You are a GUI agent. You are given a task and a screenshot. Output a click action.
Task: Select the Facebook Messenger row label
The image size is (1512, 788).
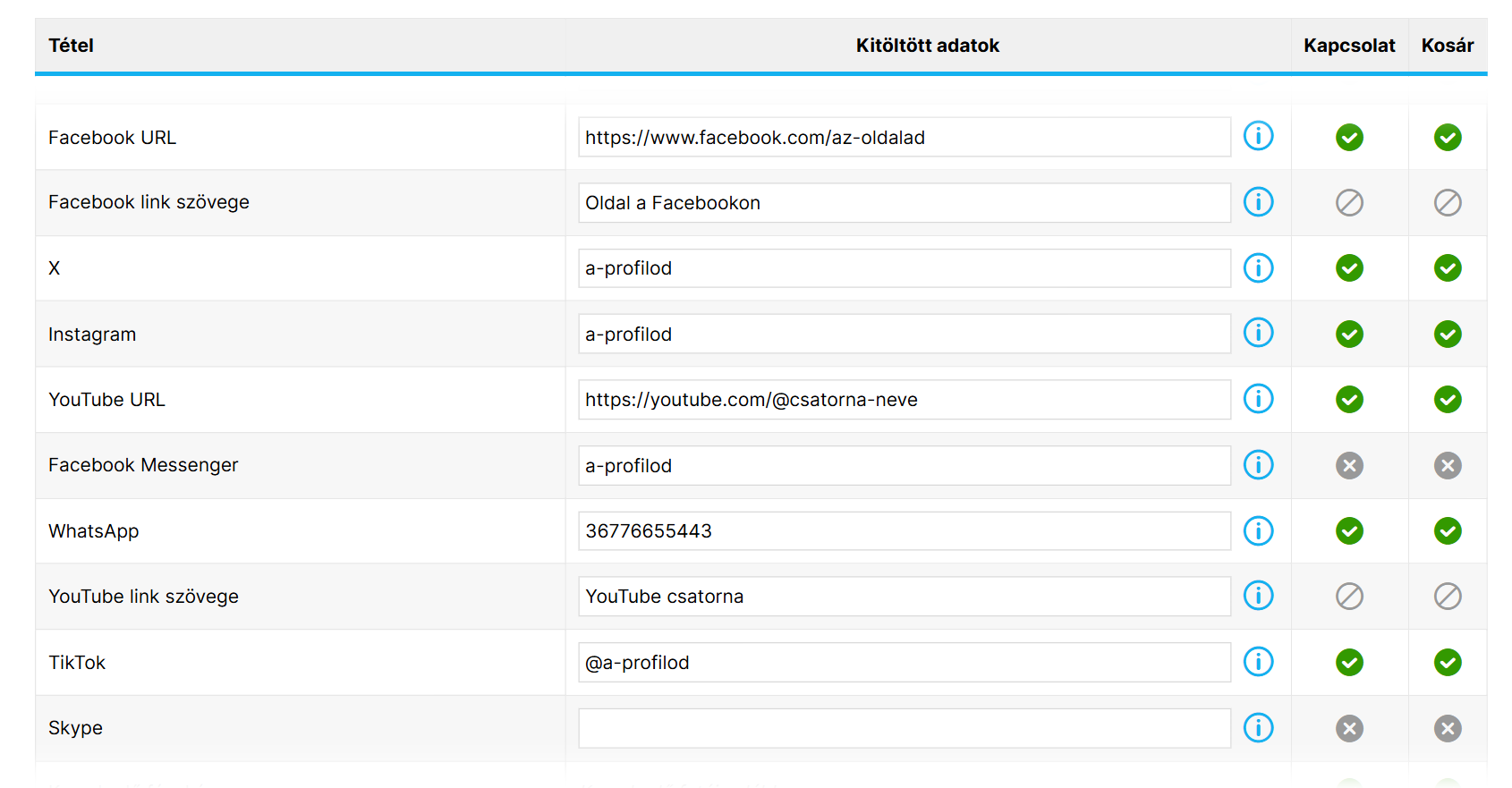[143, 465]
